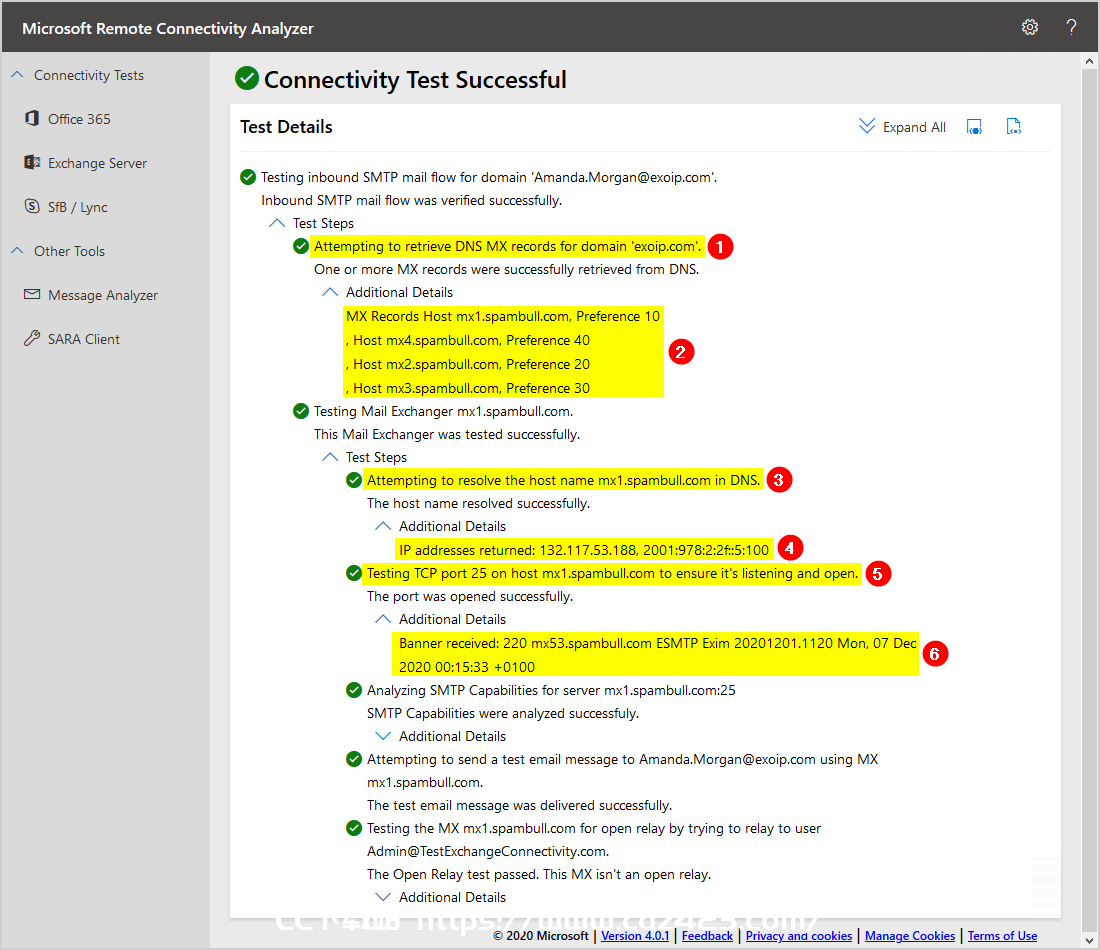Click the green check beside retrieve DNS MX records
This screenshot has height=950, width=1100.
(x=301, y=246)
